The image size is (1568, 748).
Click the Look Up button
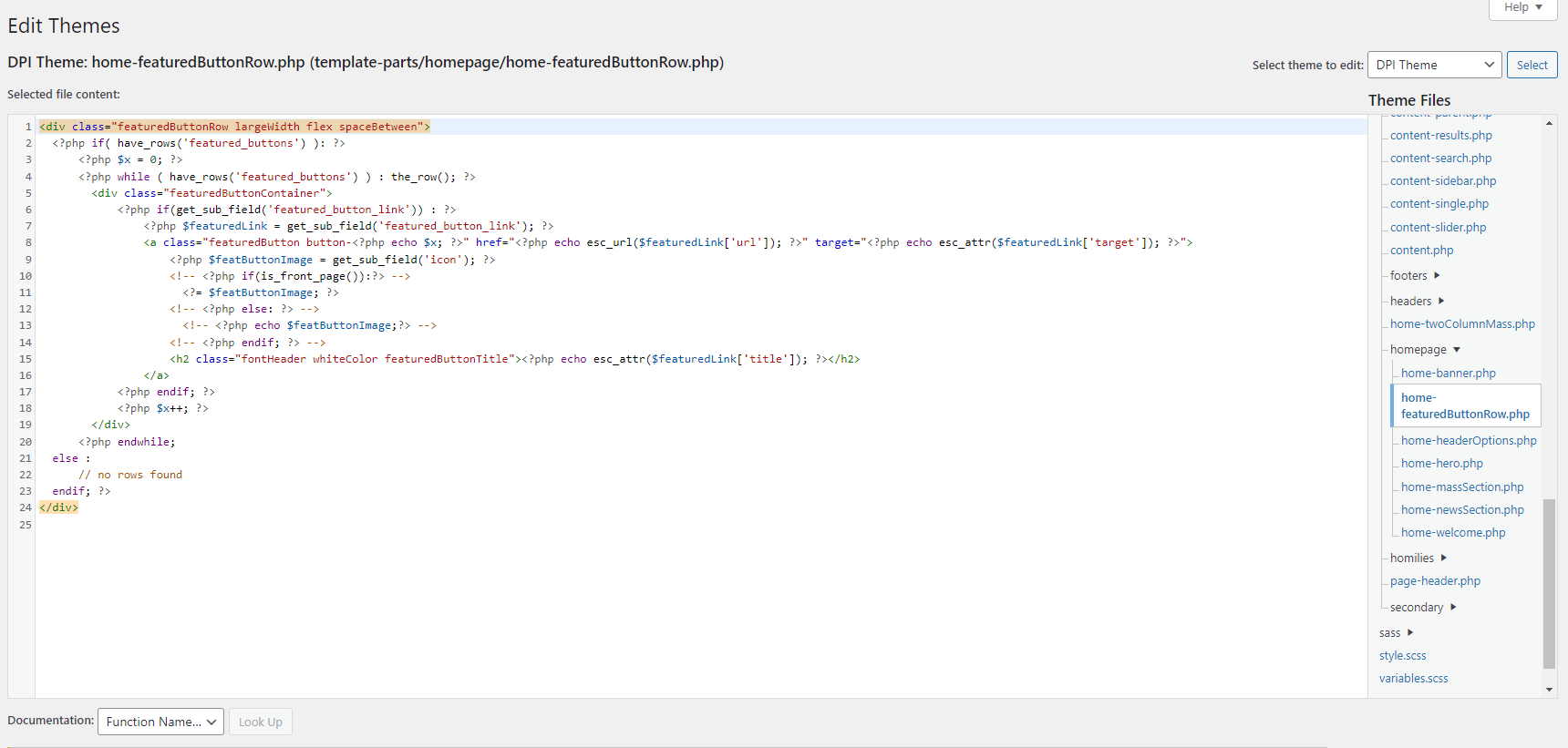(x=260, y=722)
